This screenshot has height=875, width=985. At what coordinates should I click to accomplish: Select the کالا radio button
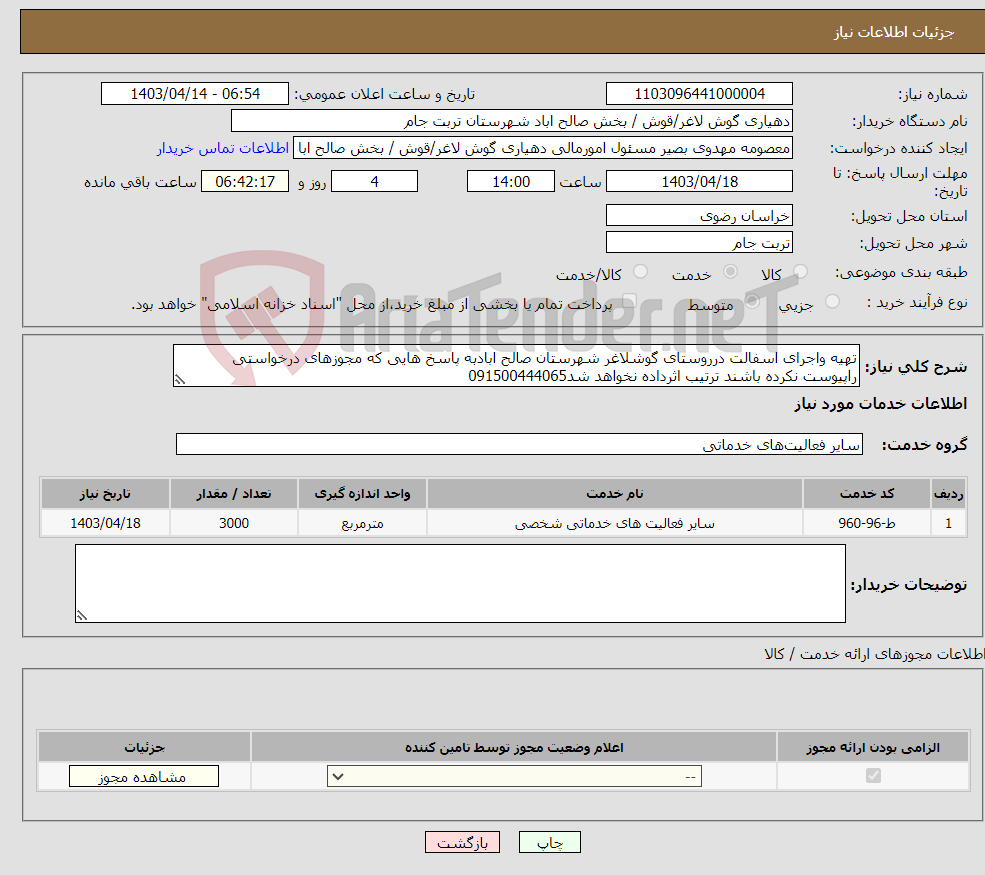pyautogui.click(x=800, y=272)
